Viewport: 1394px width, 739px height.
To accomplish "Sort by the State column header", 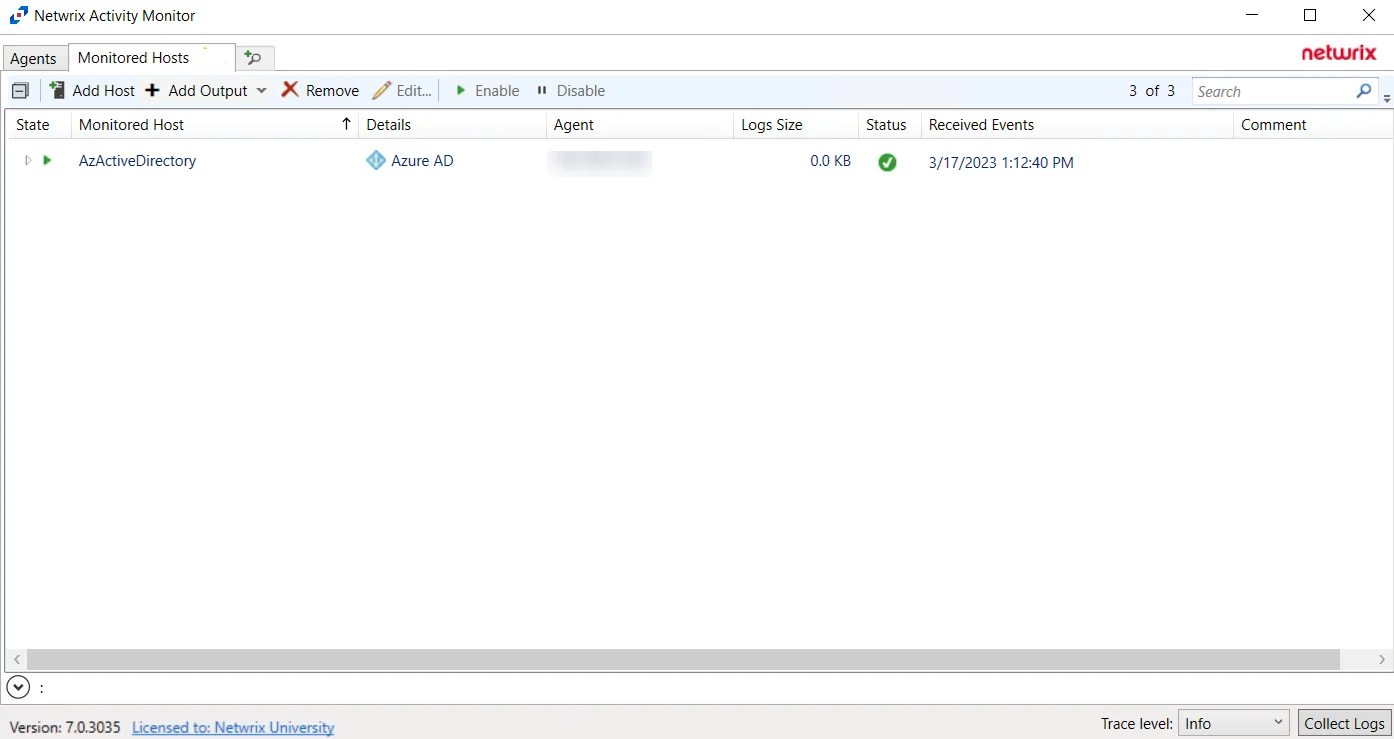I will [38, 125].
